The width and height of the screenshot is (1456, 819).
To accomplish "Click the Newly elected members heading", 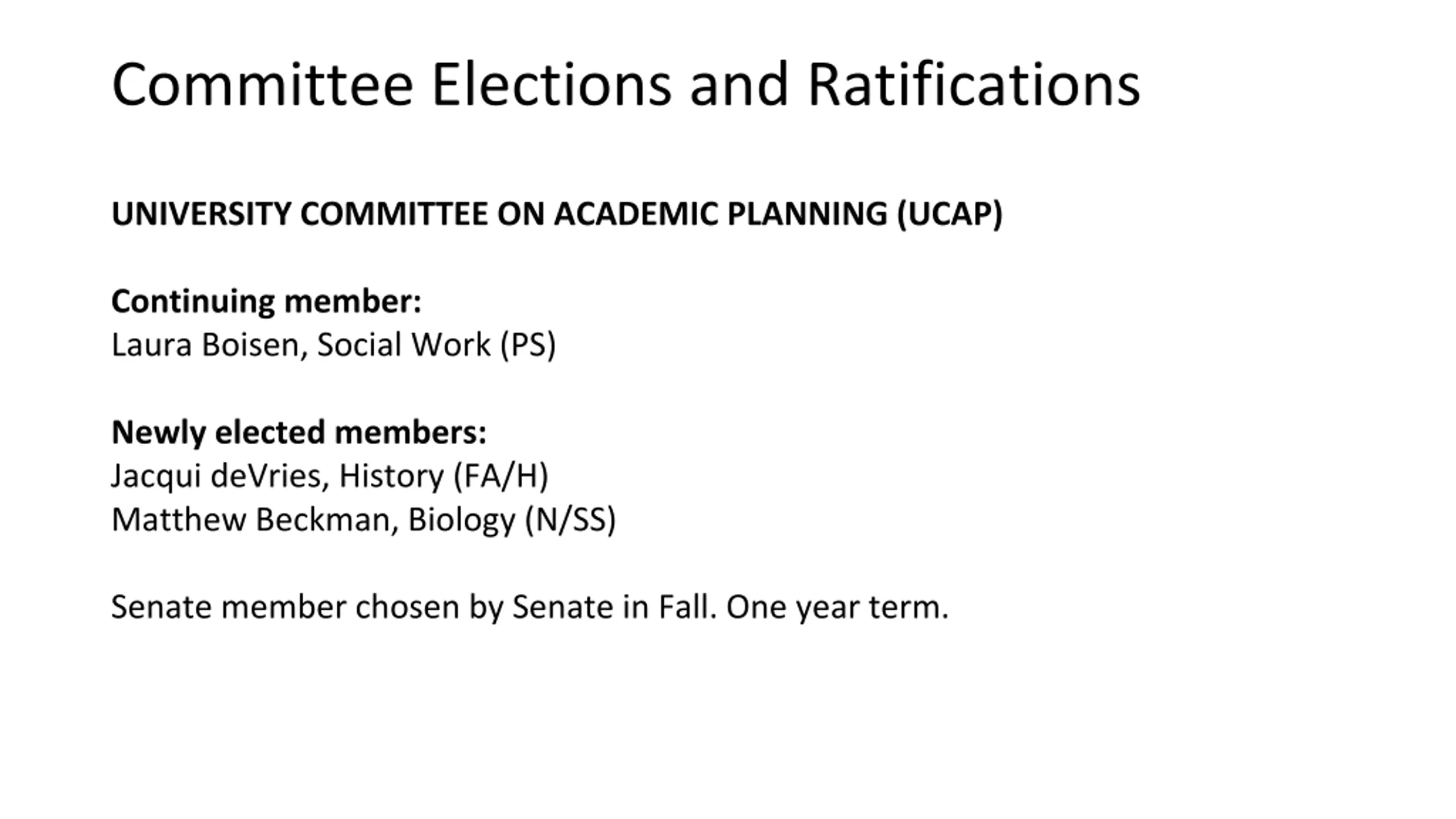I will pos(299,433).
